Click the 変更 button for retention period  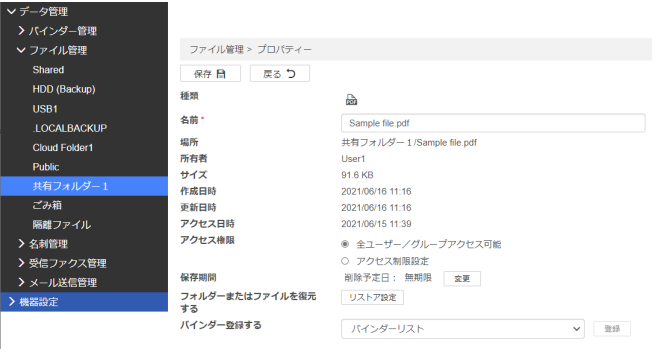(462, 278)
